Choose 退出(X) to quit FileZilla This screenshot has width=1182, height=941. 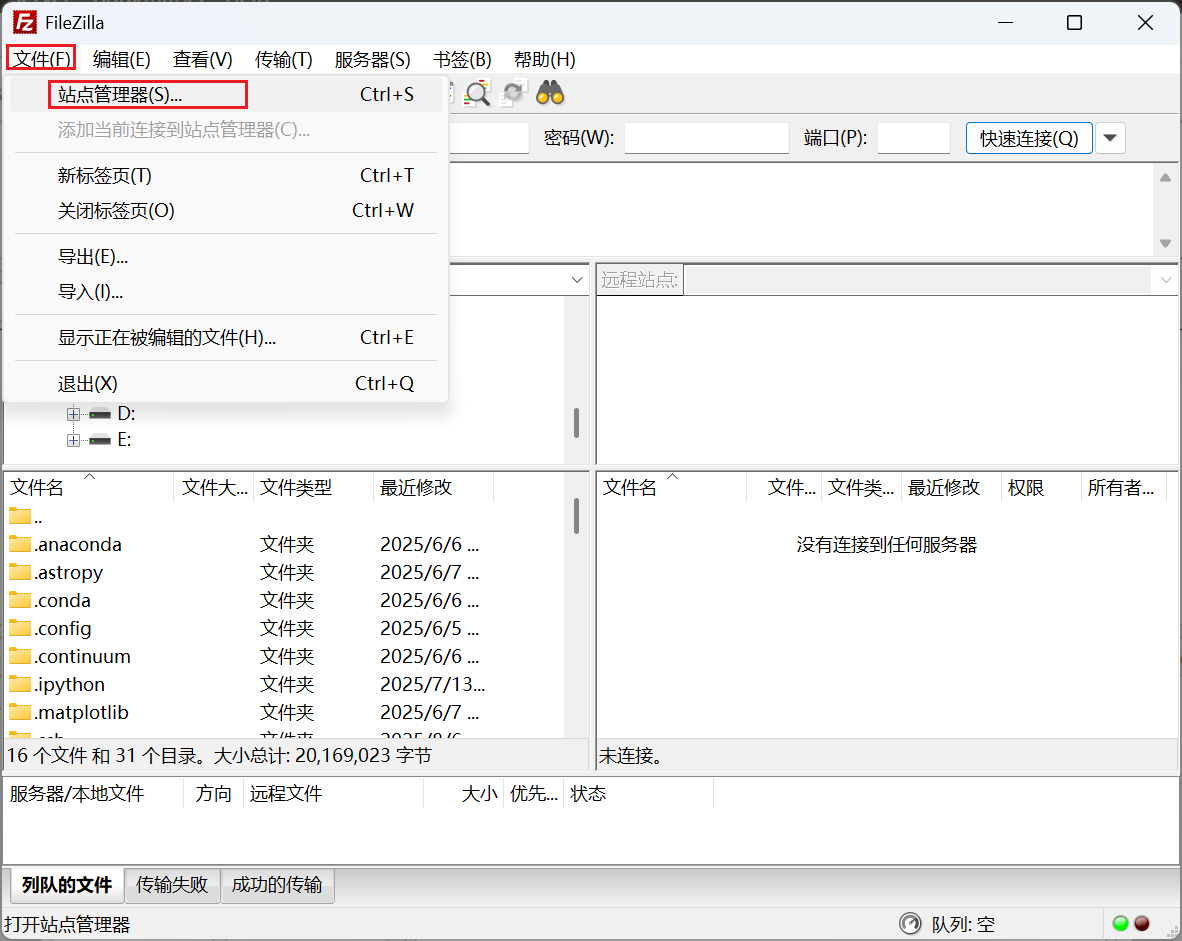(x=225, y=384)
